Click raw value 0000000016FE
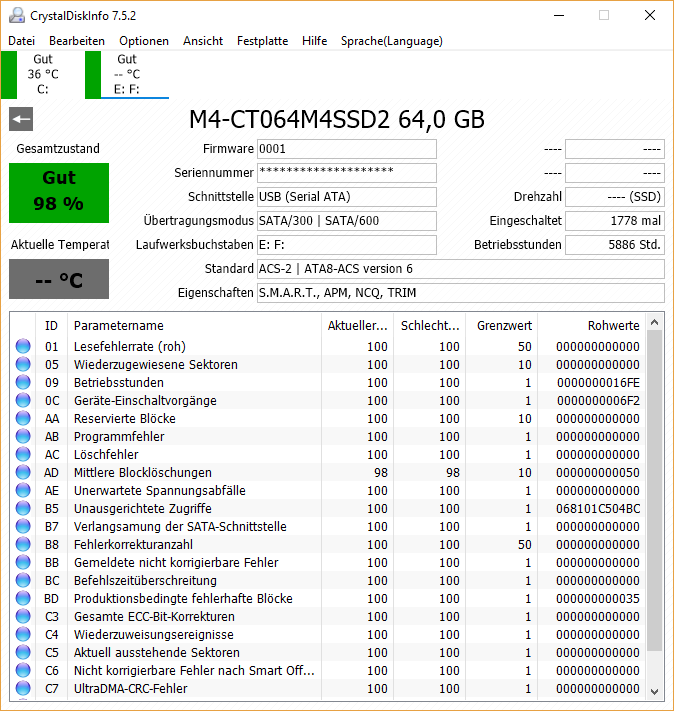Viewport: 674px width, 711px height. (x=598, y=383)
